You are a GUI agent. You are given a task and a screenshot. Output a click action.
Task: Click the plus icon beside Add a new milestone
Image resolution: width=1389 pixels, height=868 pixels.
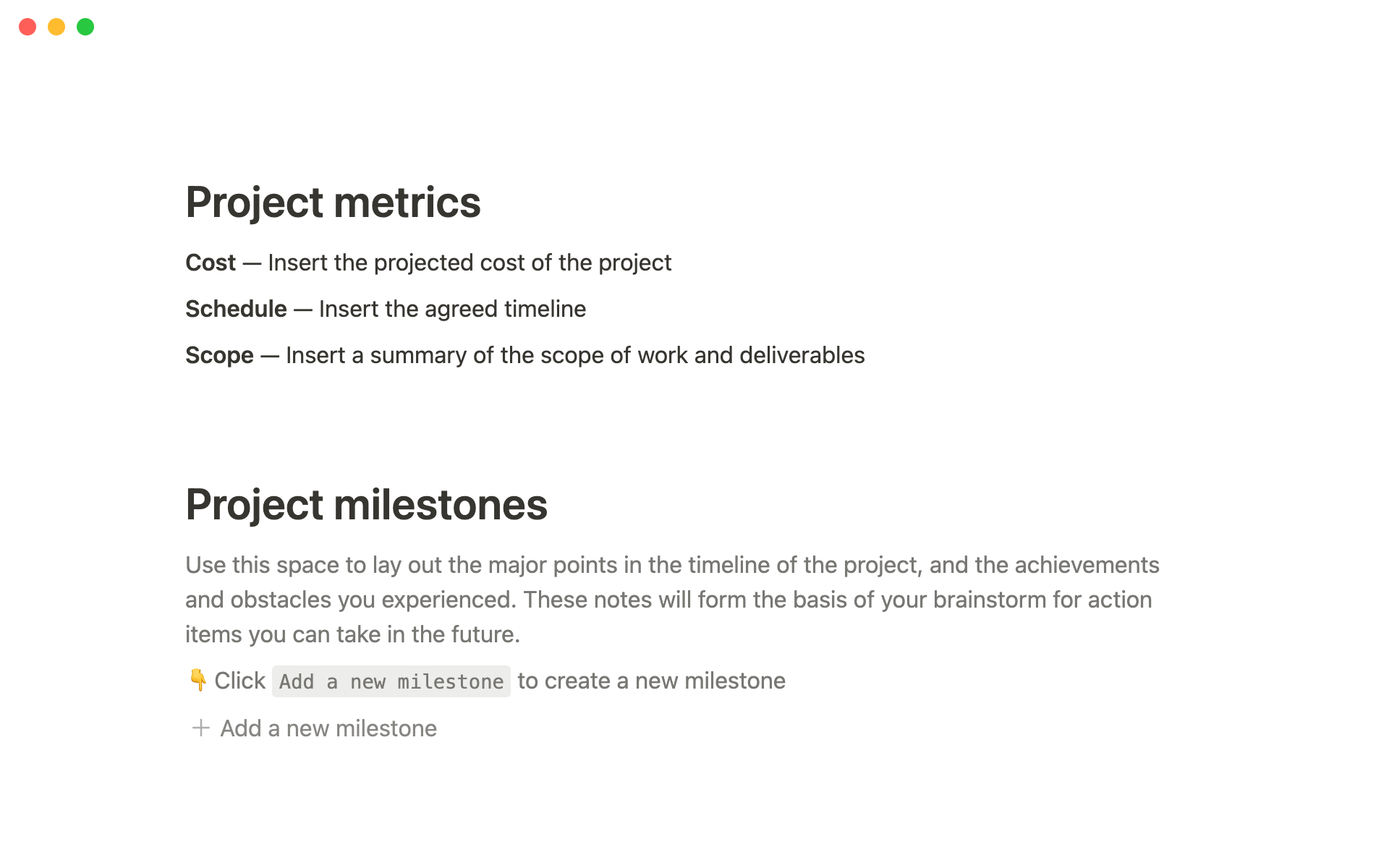point(200,728)
